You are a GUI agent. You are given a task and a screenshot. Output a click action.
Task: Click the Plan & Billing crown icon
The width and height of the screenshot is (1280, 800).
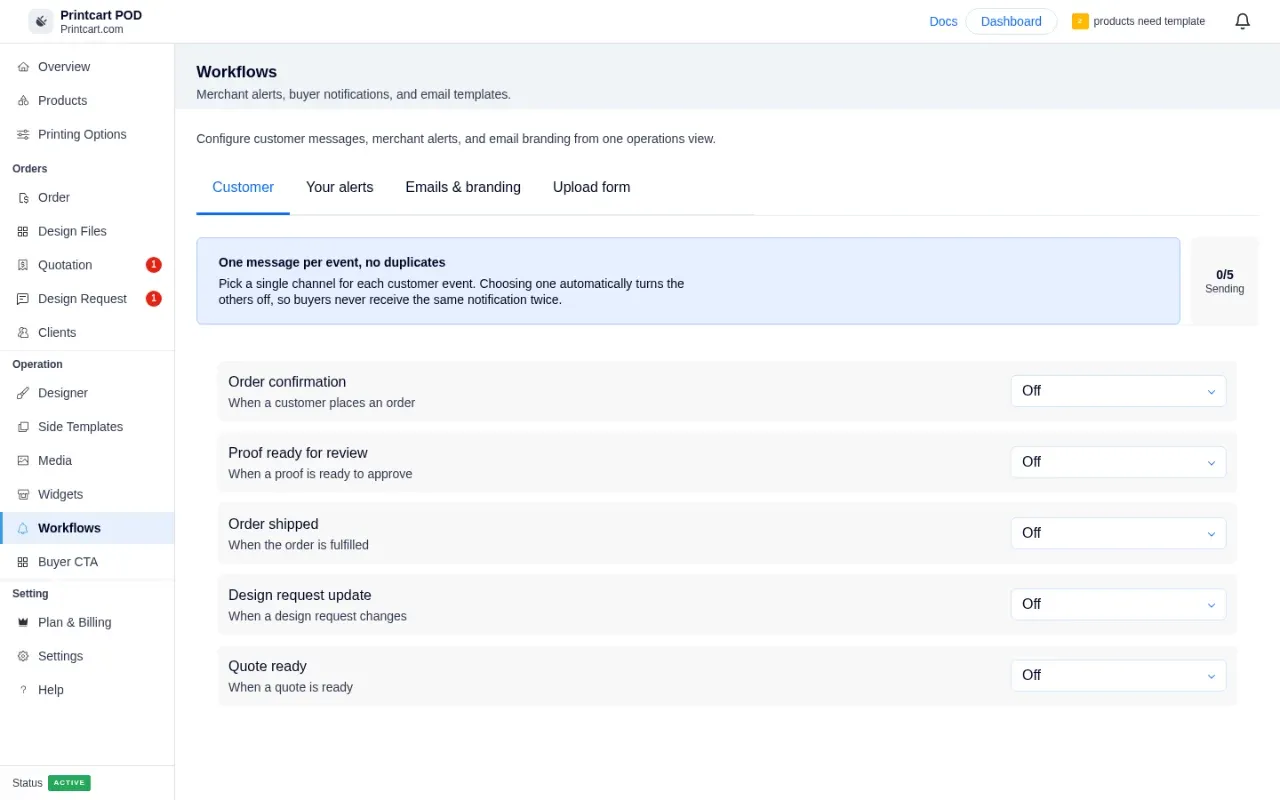[23, 622]
